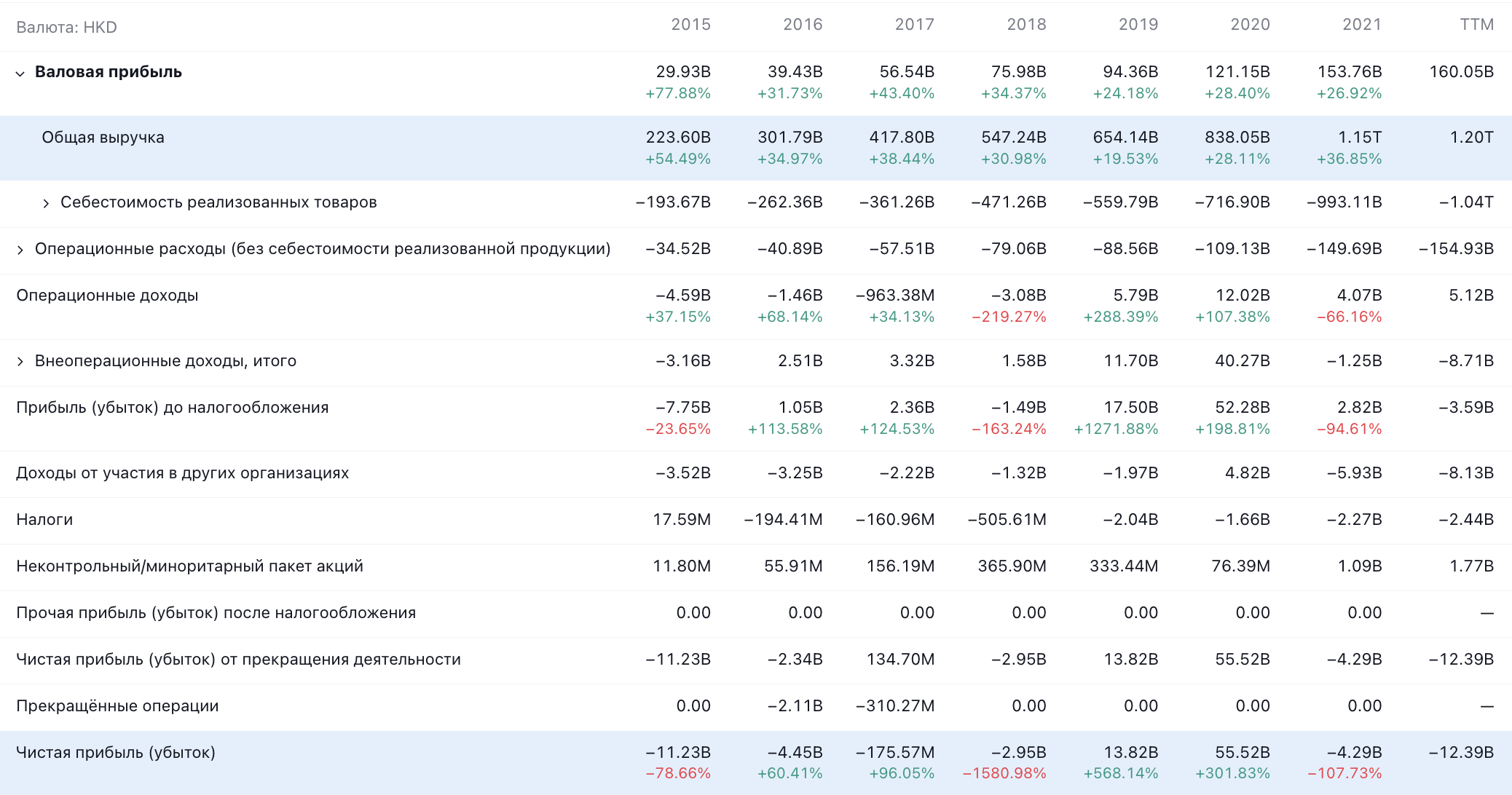Click net income change +568.14%

tap(1121, 773)
